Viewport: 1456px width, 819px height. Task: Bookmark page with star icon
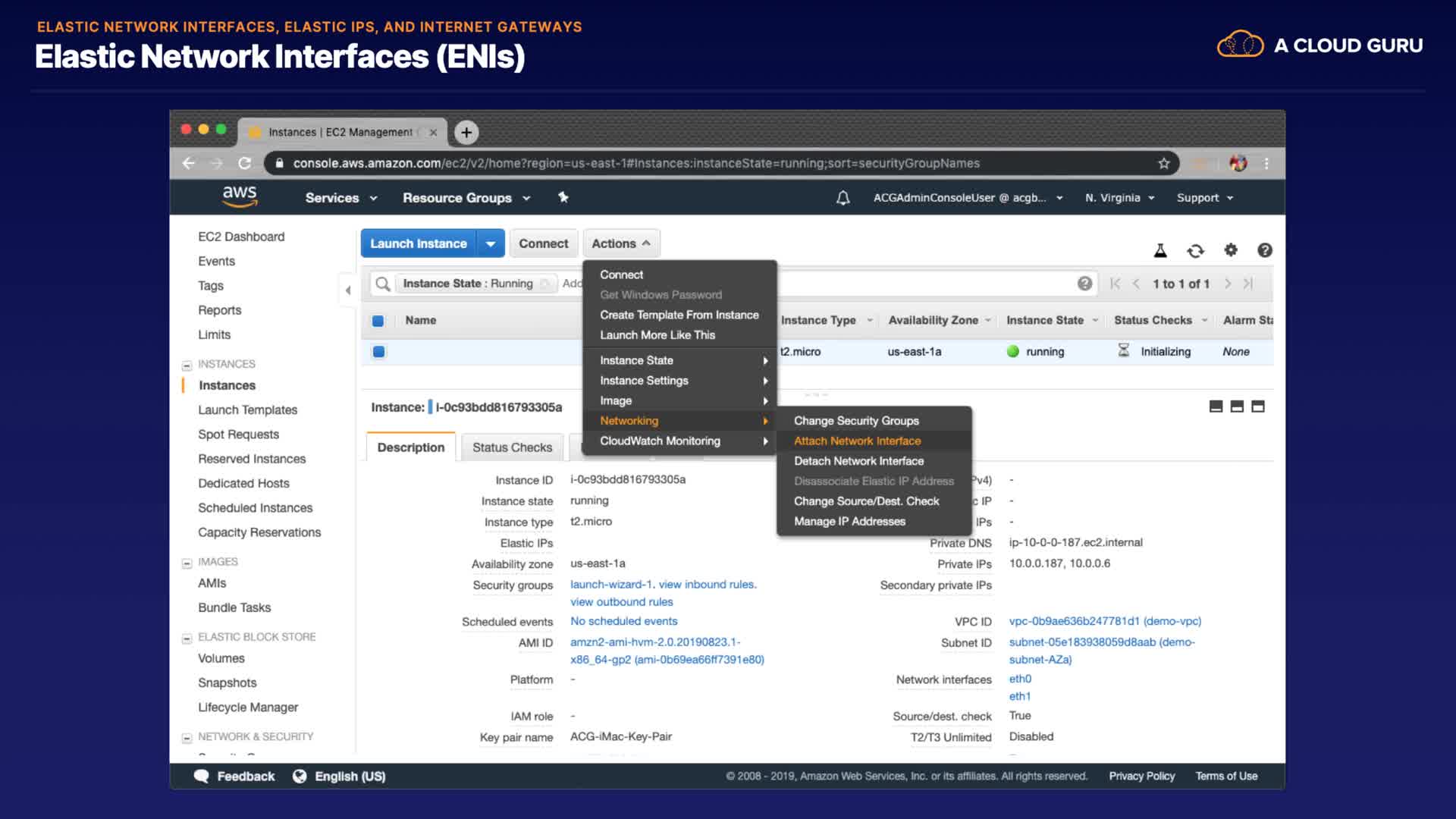1164,163
